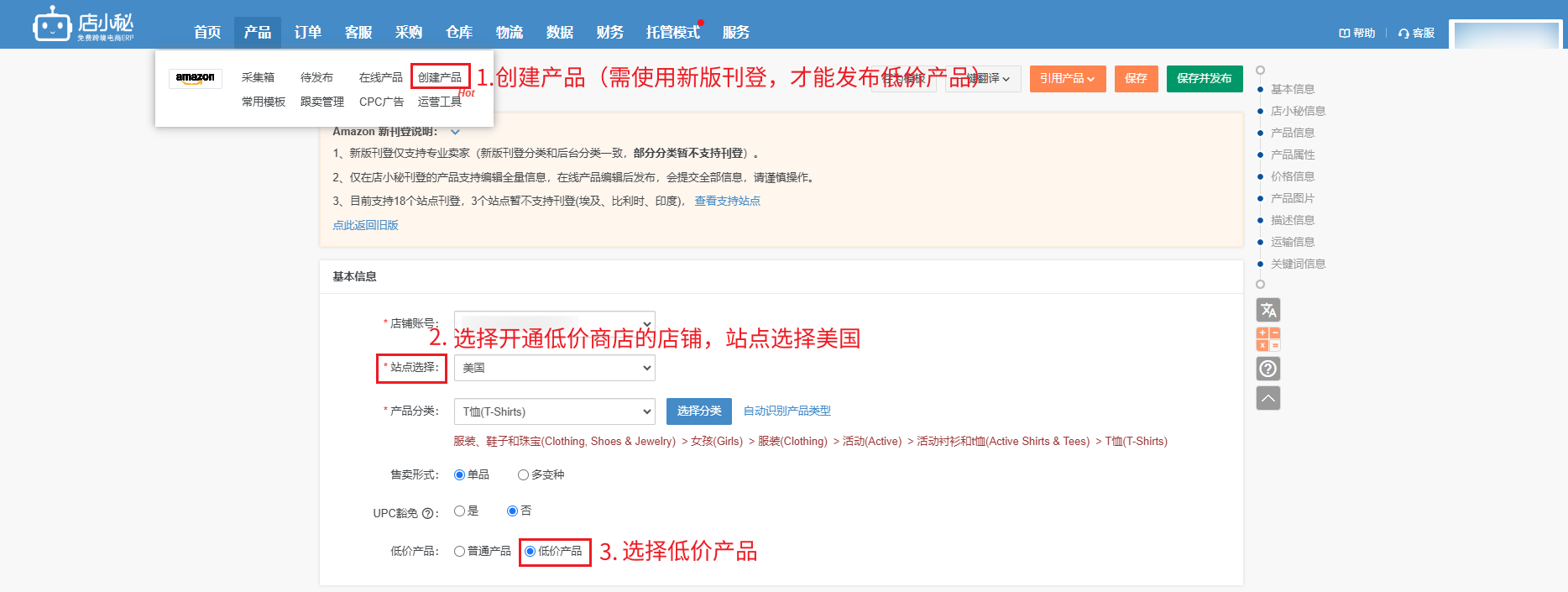Viewport: 1568px width, 592px height.
Task: Open the 客服 navigation menu
Action: (x=358, y=32)
